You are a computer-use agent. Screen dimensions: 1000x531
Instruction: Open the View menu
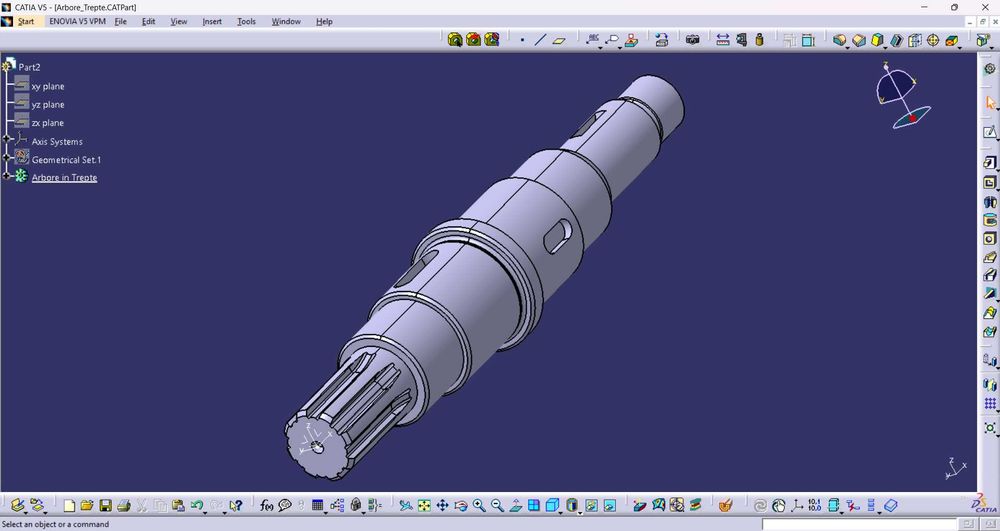179,22
